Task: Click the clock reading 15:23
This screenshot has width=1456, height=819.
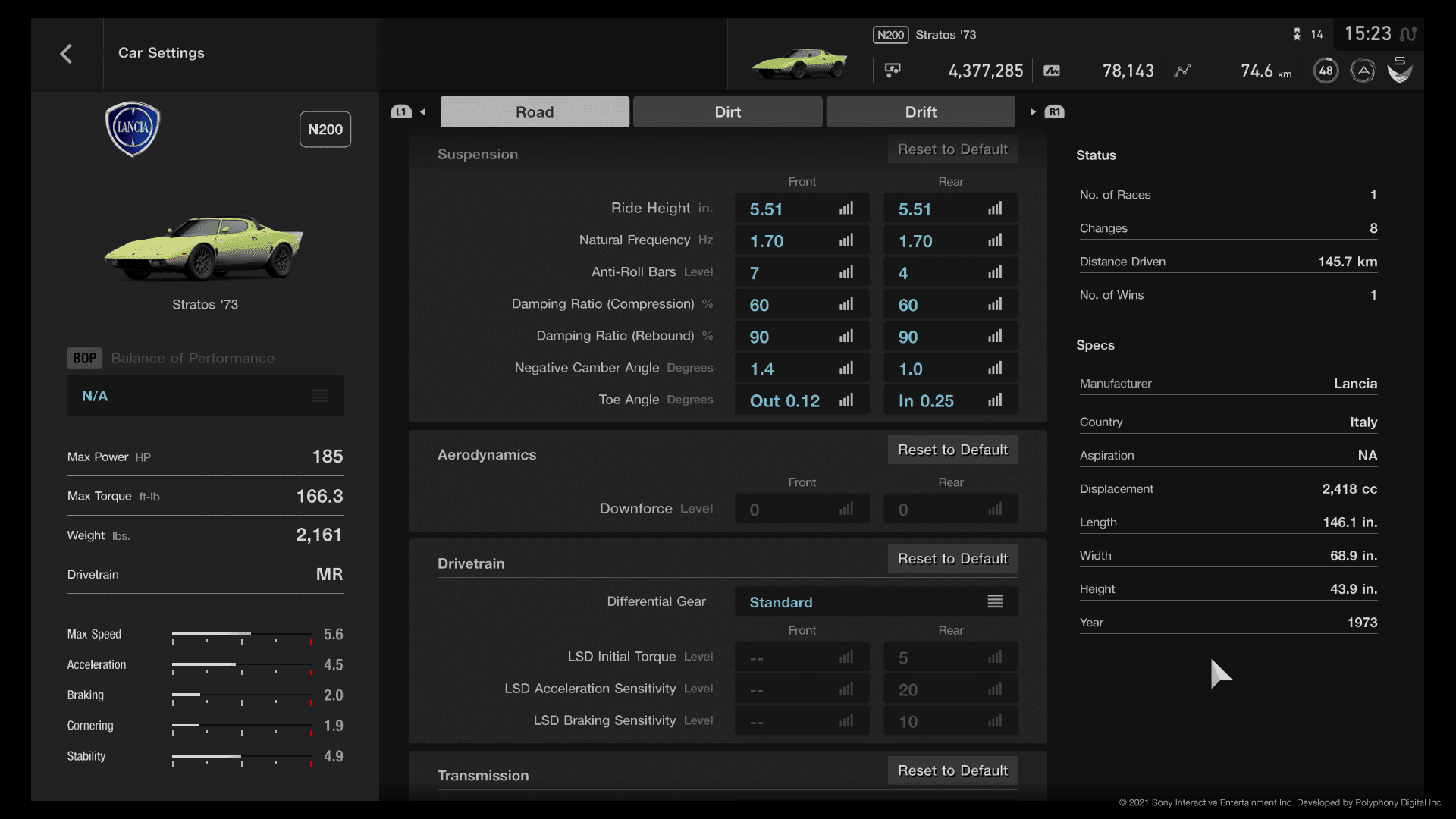Action: 1367,33
